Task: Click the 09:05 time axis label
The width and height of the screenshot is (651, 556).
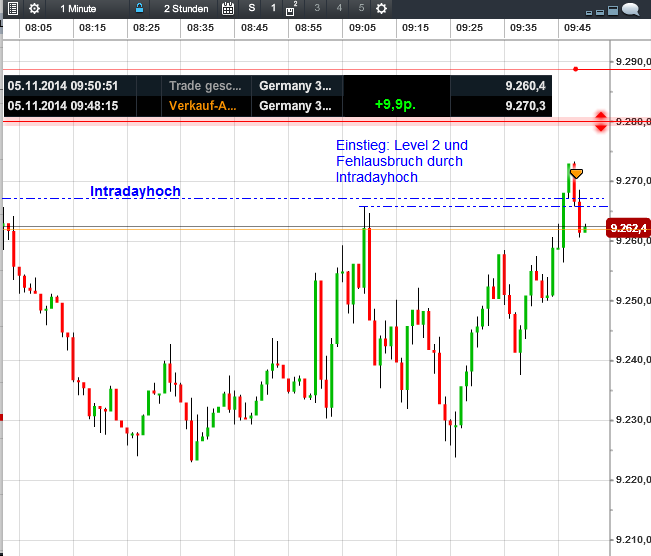Action: (362, 28)
